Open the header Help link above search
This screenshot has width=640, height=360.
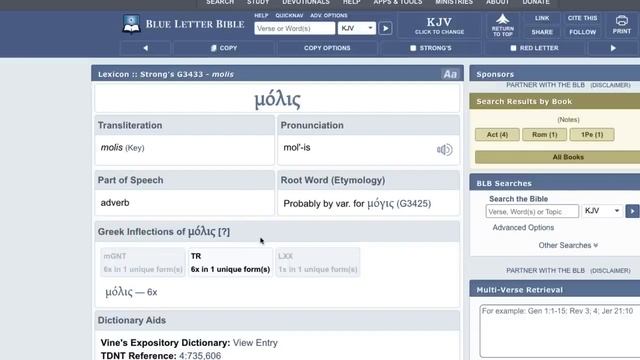[261, 16]
